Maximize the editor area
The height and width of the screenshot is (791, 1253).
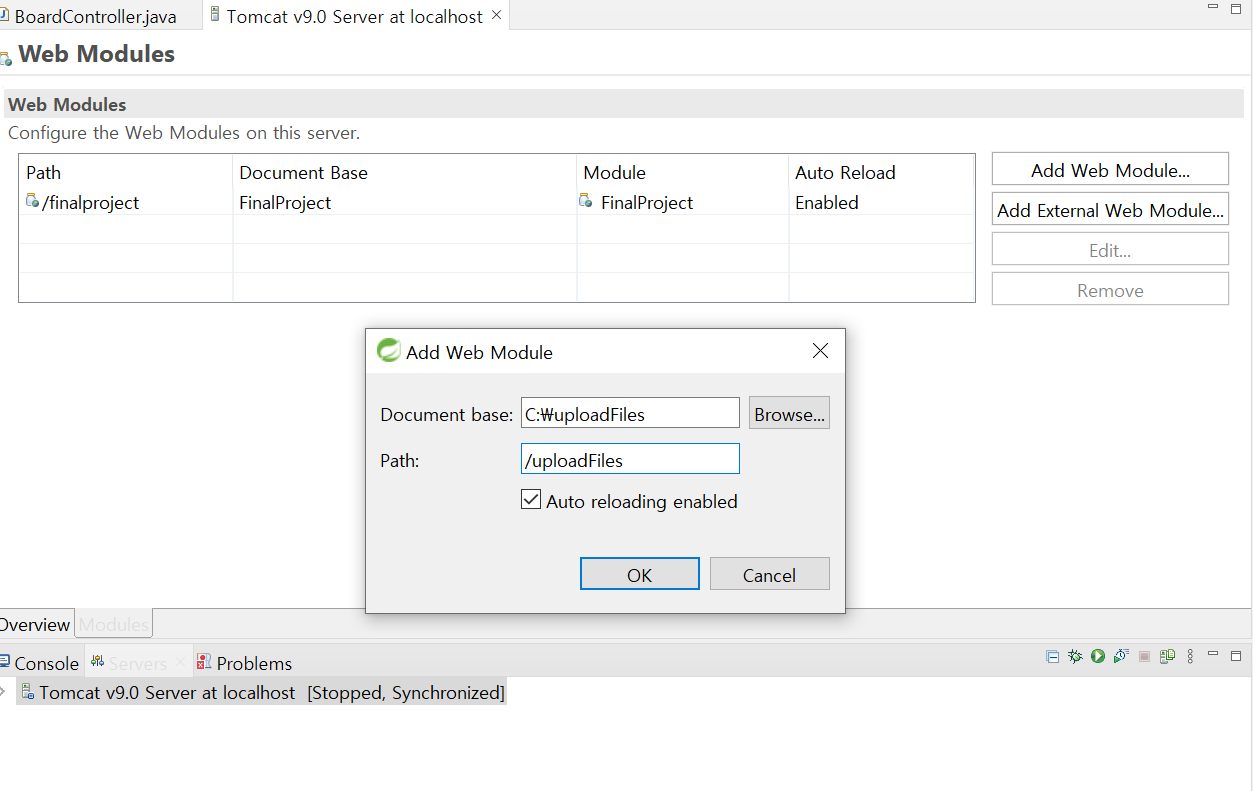1236,8
